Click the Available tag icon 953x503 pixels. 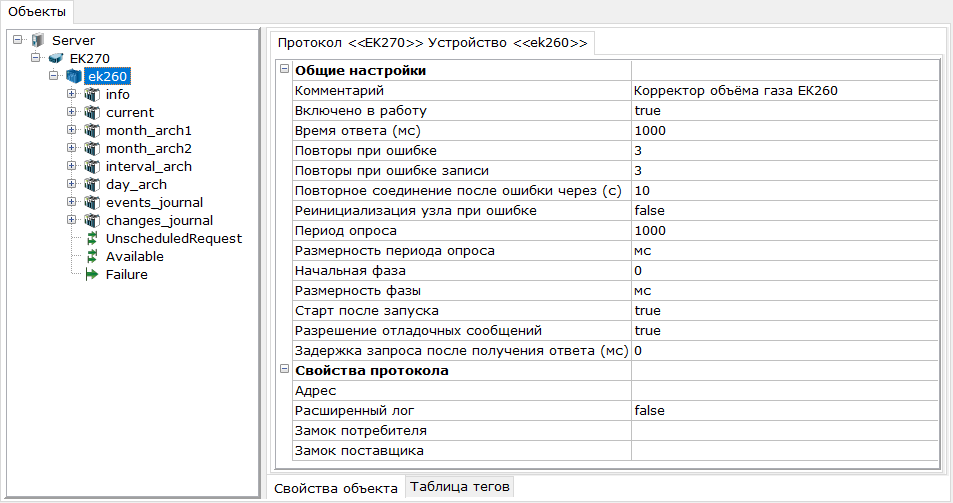tap(92, 256)
